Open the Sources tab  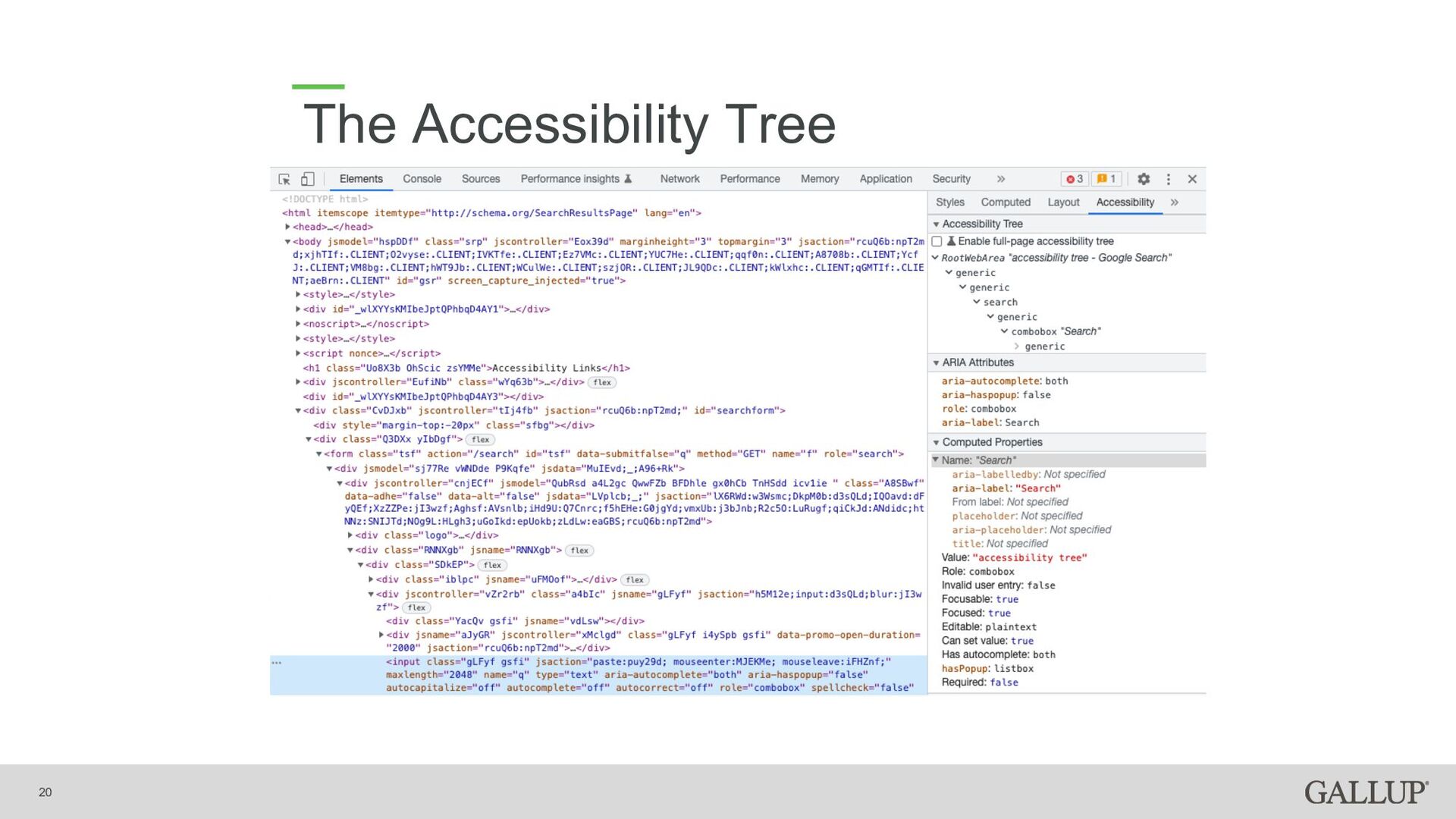[x=481, y=179]
